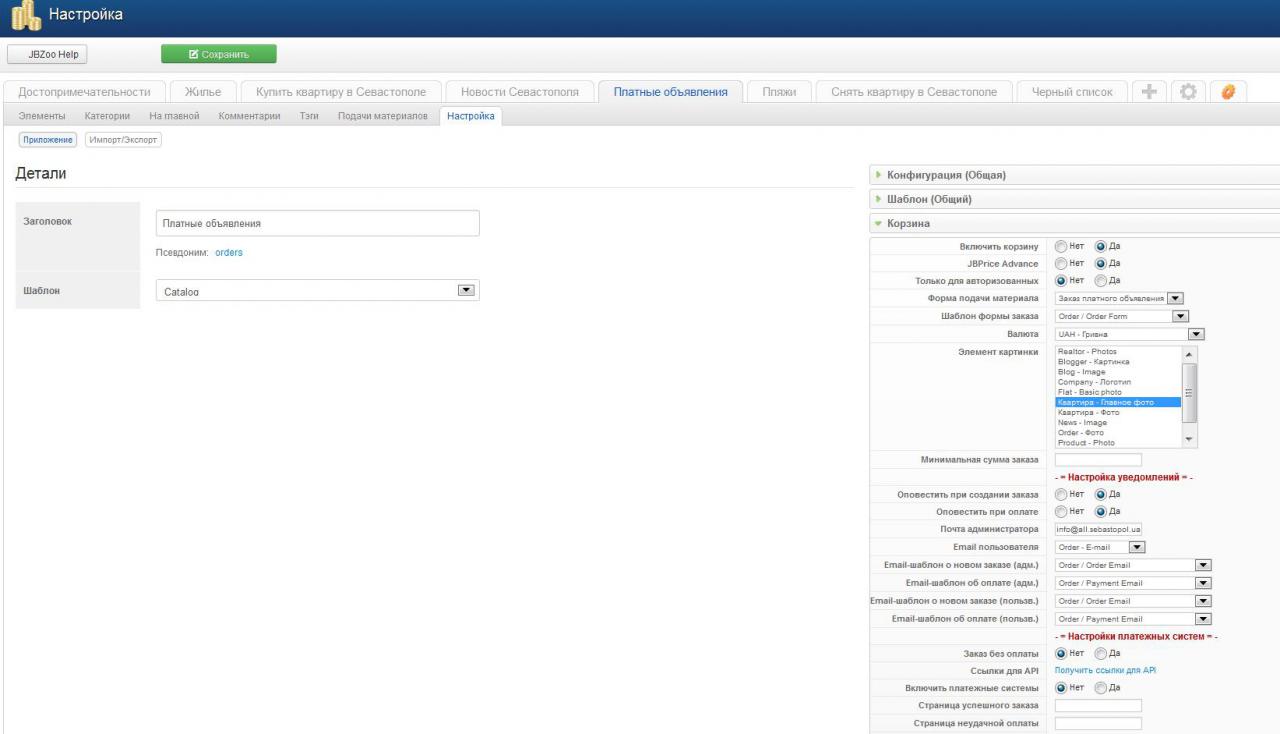Click scroll-down arrow in Элемент картинки list
The image size is (1280, 734).
coord(1188,439)
